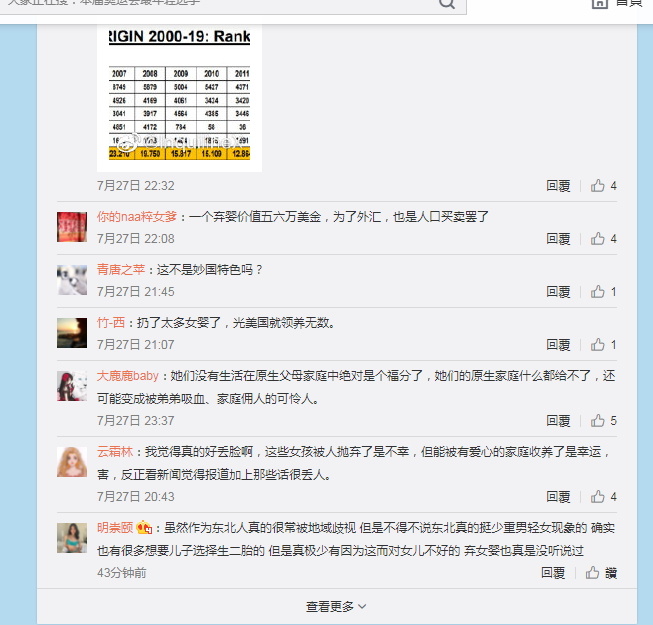Like the comment by 青唐之苹
Image resolution: width=653 pixels, height=625 pixels.
click(x=598, y=291)
